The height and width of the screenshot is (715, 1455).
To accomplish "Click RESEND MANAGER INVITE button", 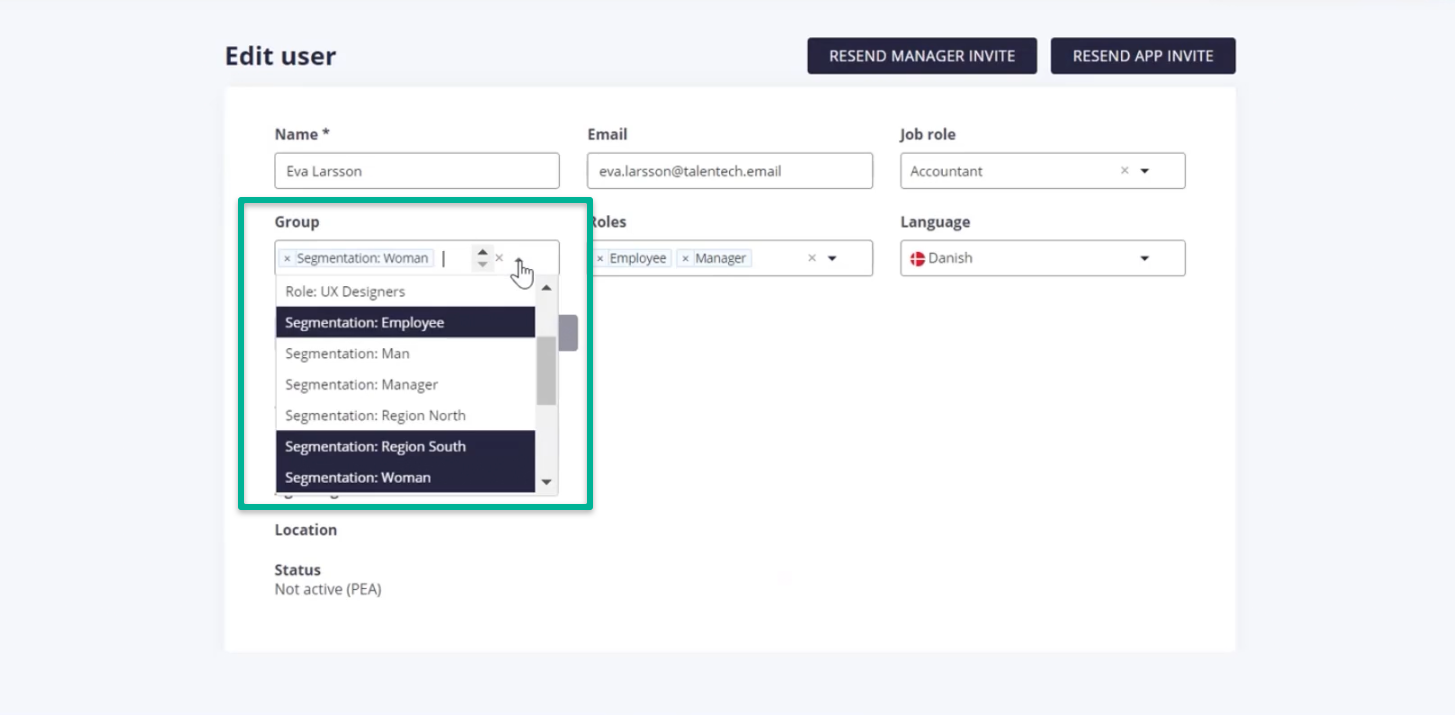I will (x=922, y=56).
